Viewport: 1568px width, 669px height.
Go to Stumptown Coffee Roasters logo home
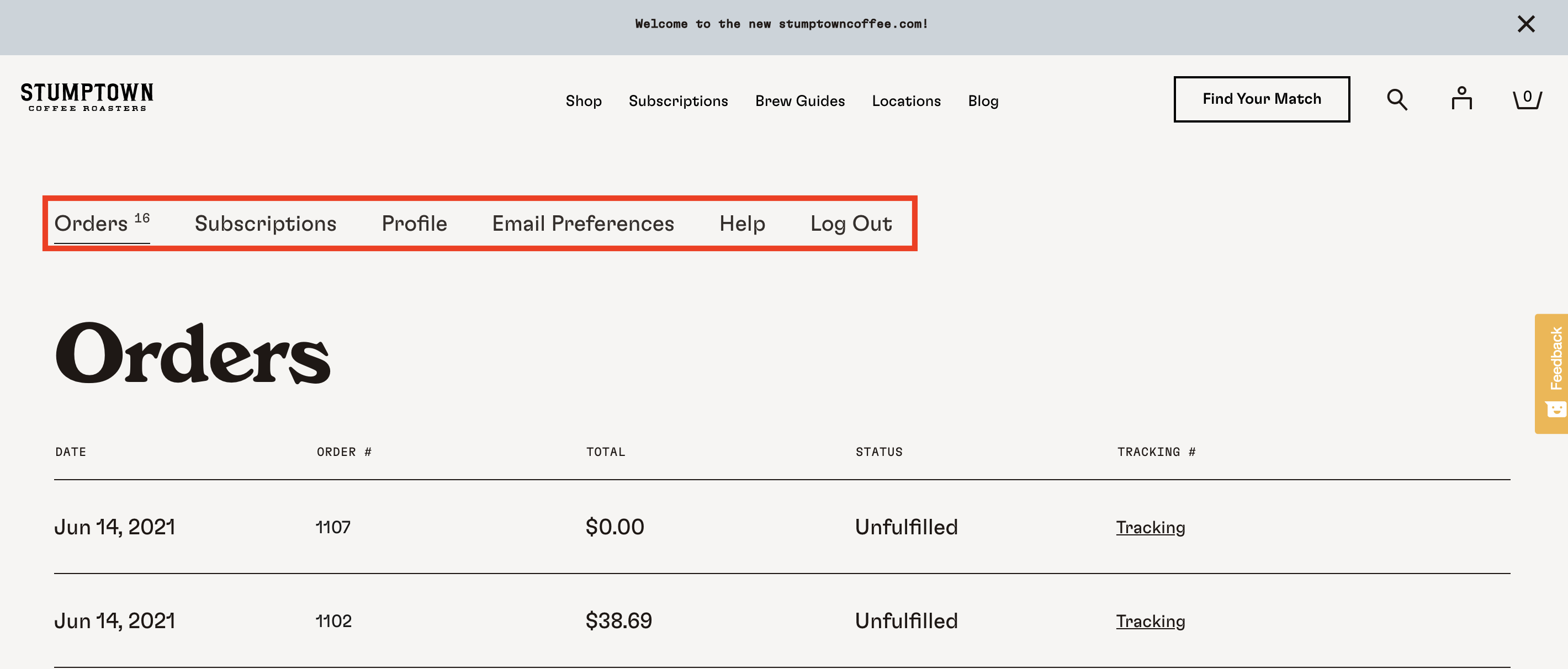point(87,97)
